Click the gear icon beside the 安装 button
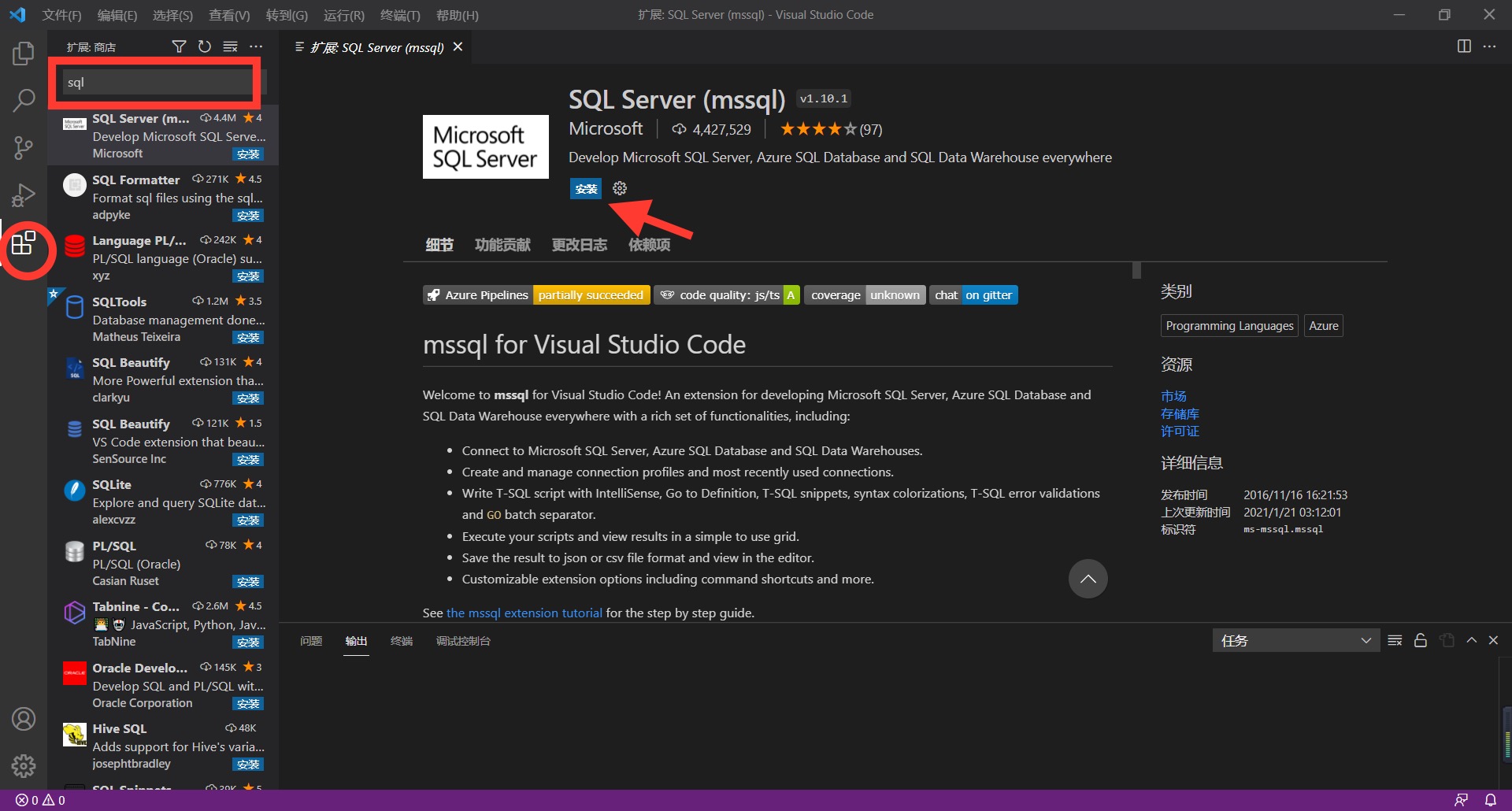 [619, 188]
